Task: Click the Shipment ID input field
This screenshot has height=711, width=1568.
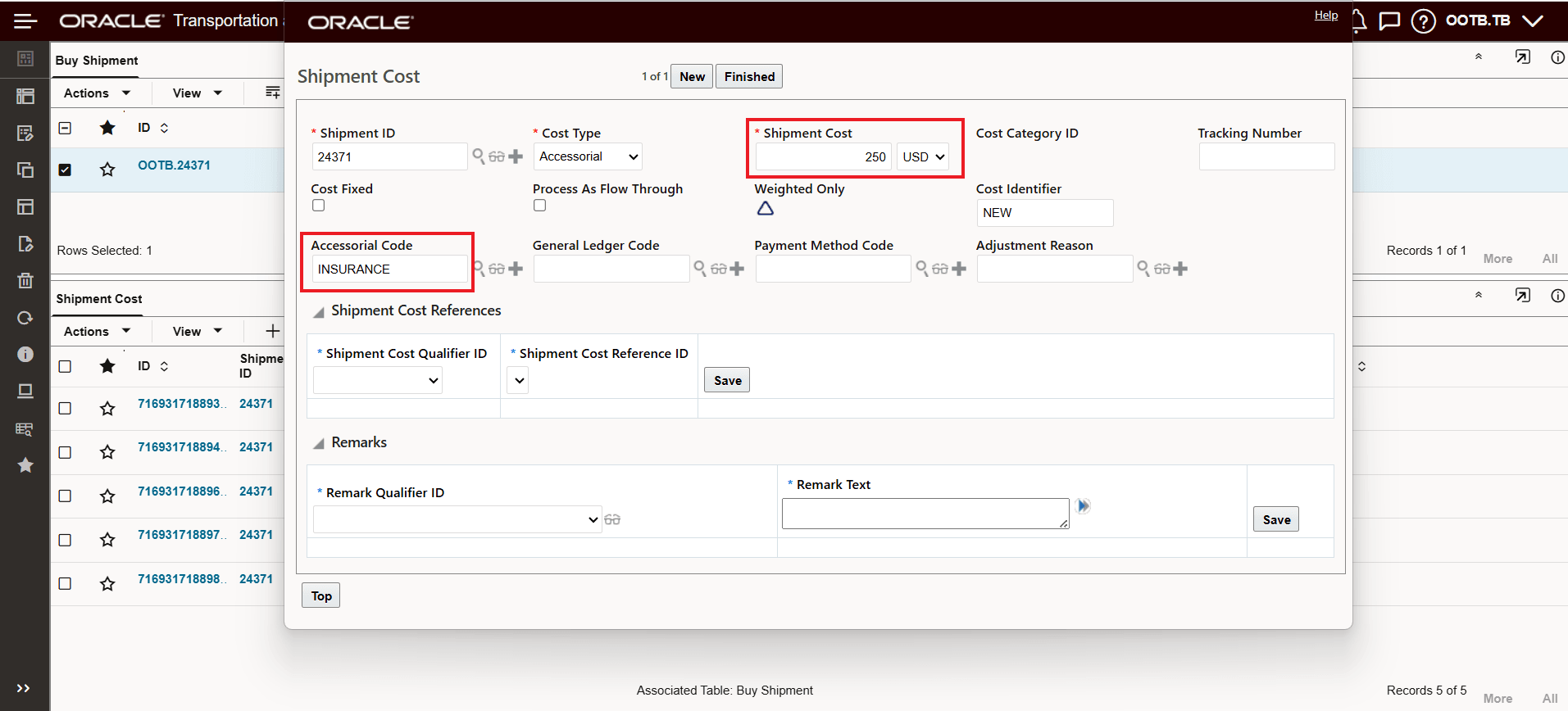Action: coord(389,156)
